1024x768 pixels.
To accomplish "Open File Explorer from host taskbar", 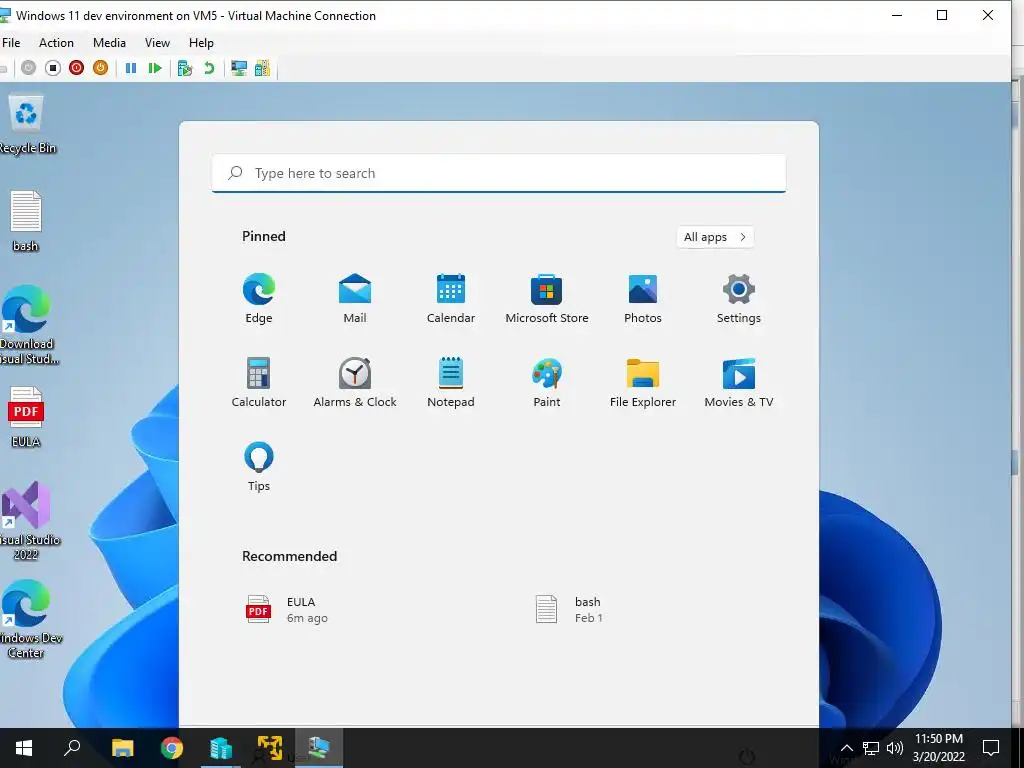I will tap(122, 748).
